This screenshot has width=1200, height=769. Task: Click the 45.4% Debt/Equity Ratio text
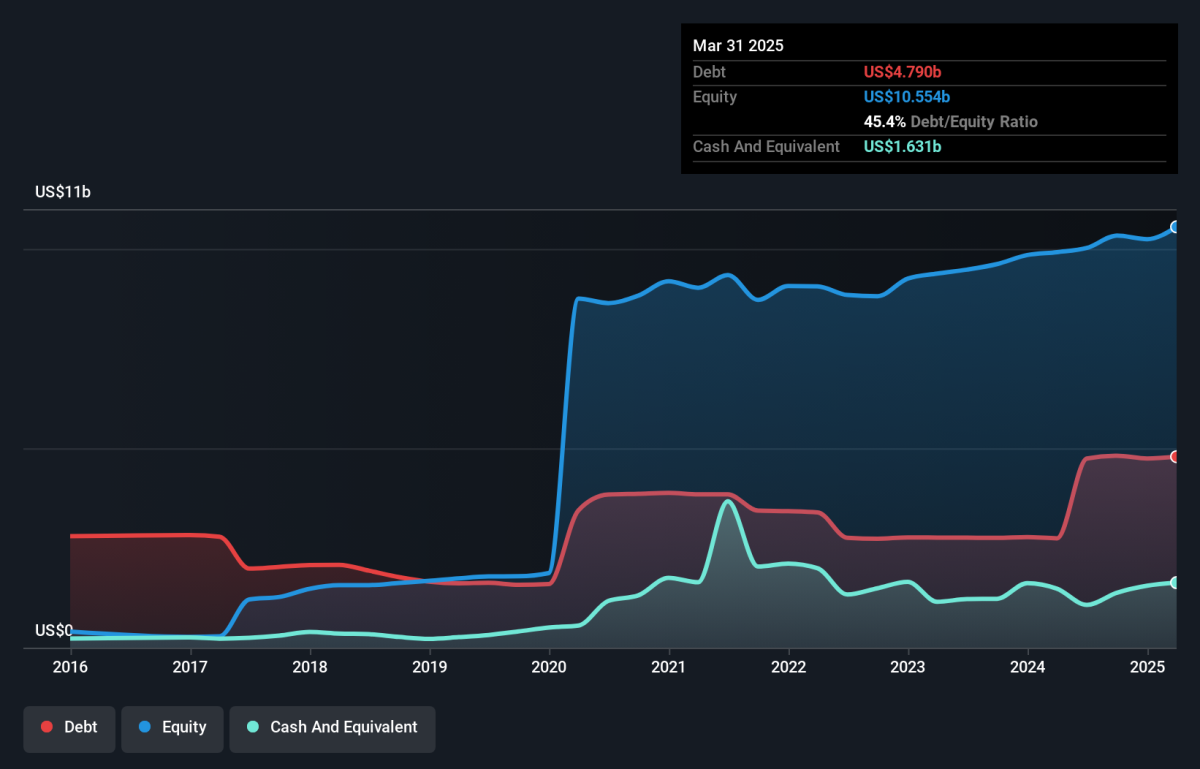tap(951, 122)
